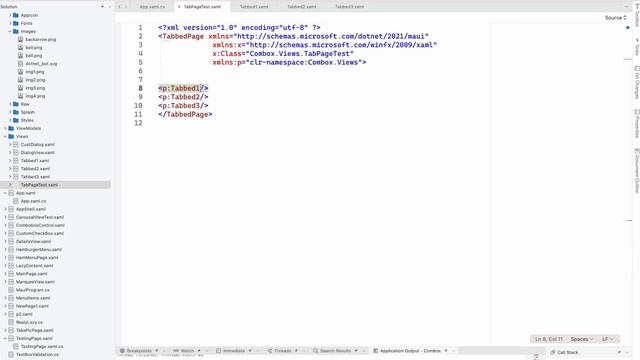Open the Document Outline side panel
The image size is (640, 360).
(x=637, y=171)
